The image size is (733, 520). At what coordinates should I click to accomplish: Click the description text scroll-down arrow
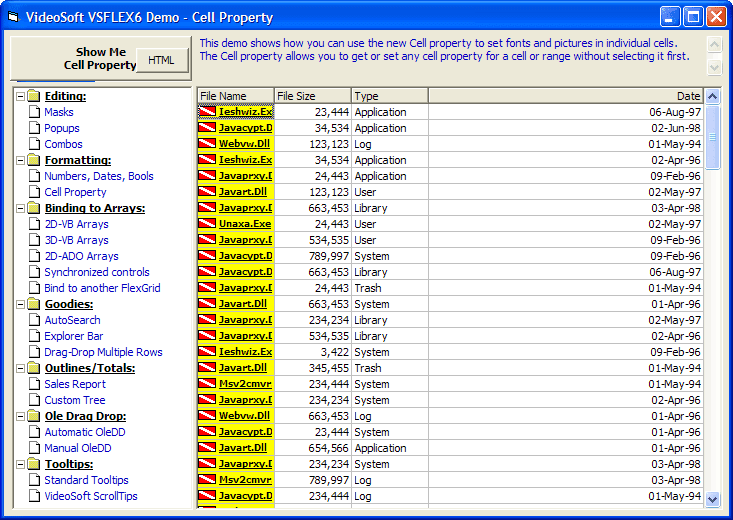click(714, 67)
